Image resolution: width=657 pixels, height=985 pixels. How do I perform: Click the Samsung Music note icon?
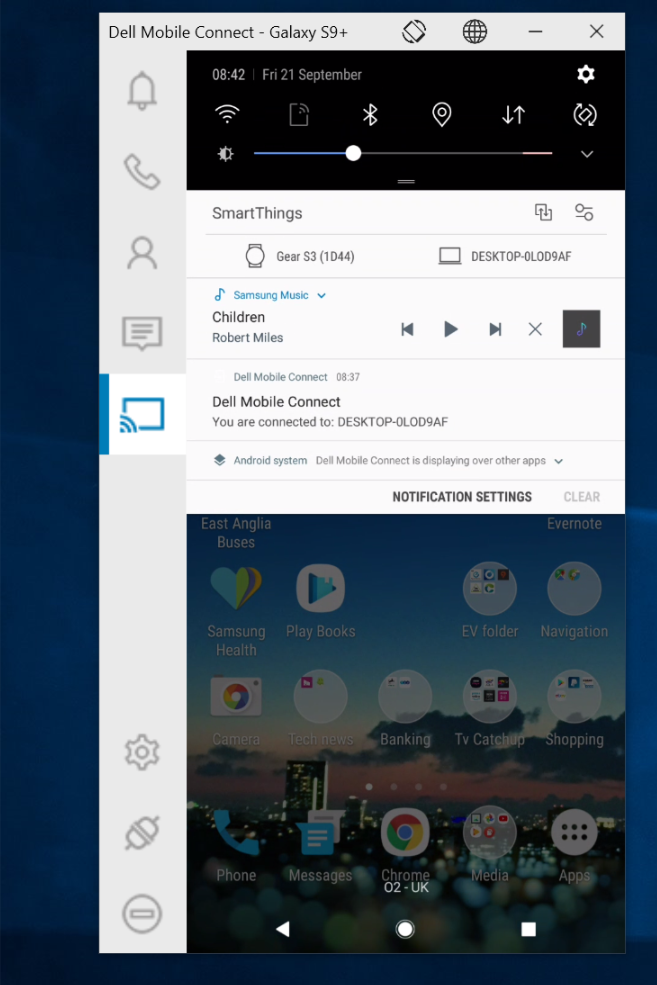(x=219, y=295)
